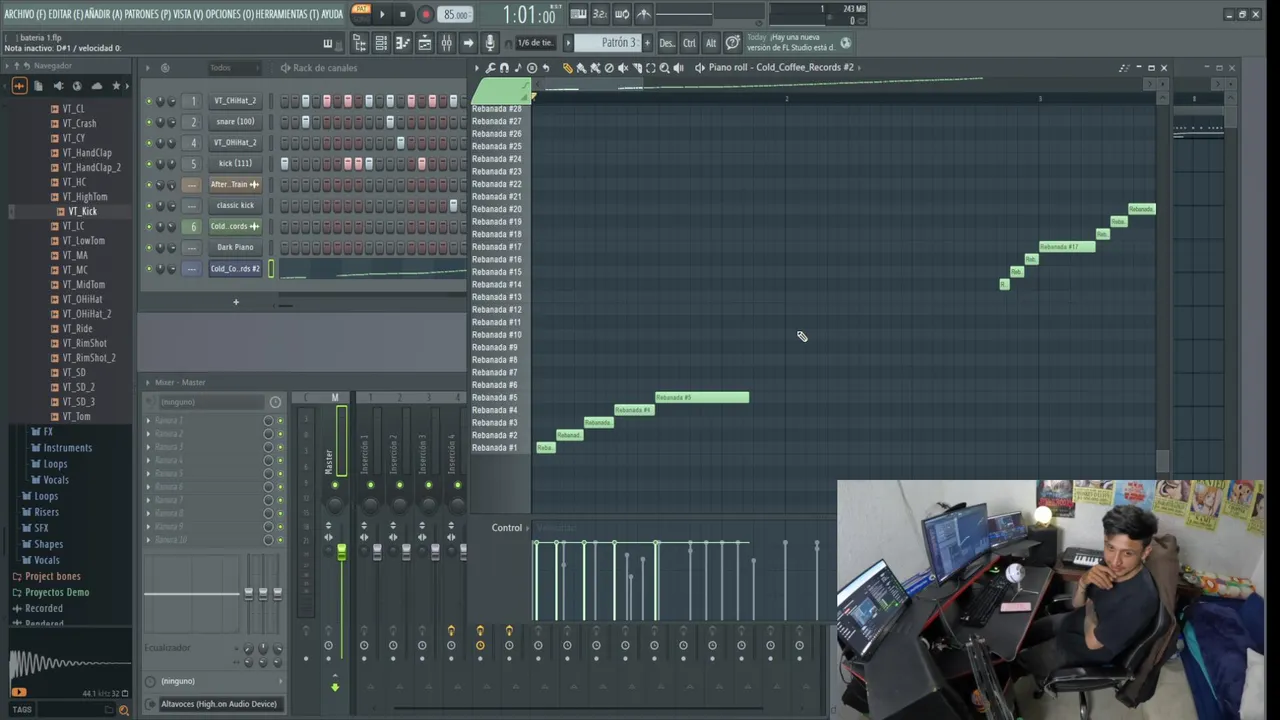Click the preset history clock icon in mixer
Screen dimensions: 1280x720
[275, 402]
